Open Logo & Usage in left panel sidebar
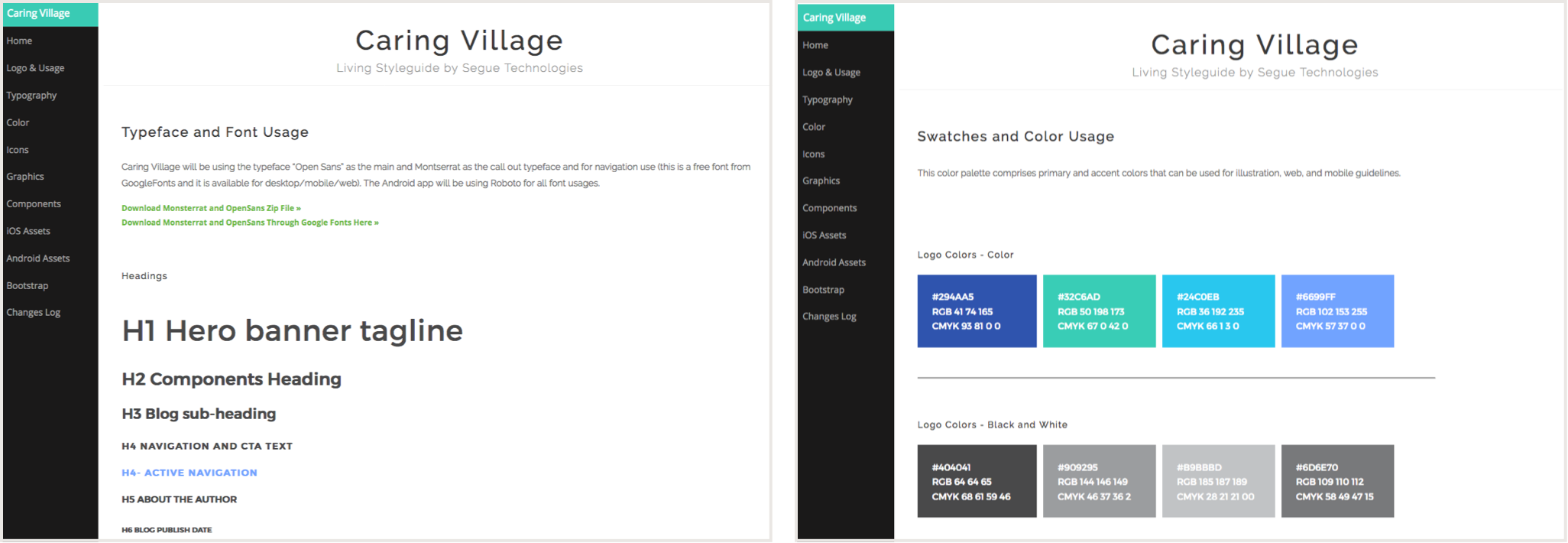The image size is (1568, 543). [35, 68]
